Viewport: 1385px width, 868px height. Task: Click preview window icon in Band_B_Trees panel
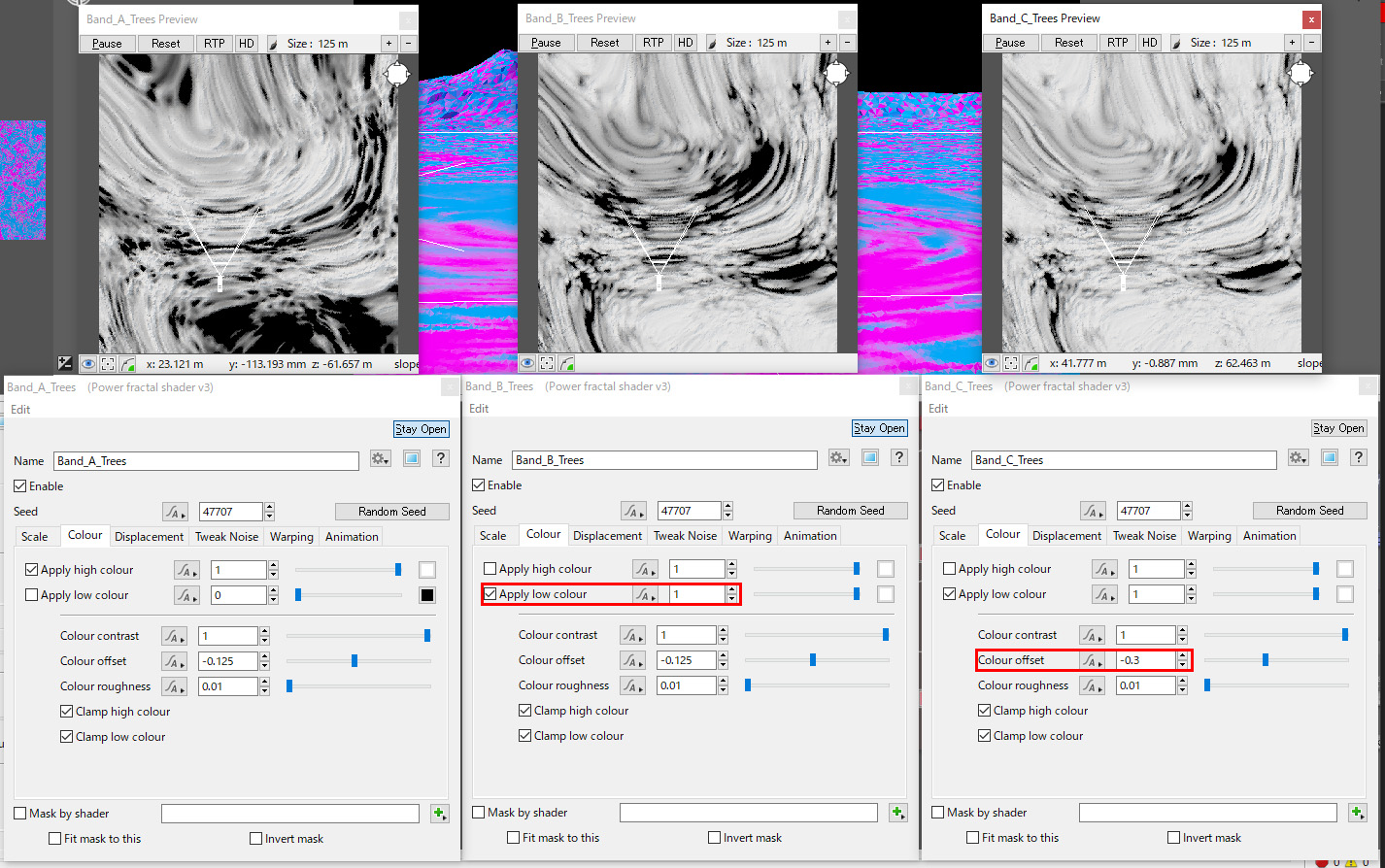(x=870, y=458)
